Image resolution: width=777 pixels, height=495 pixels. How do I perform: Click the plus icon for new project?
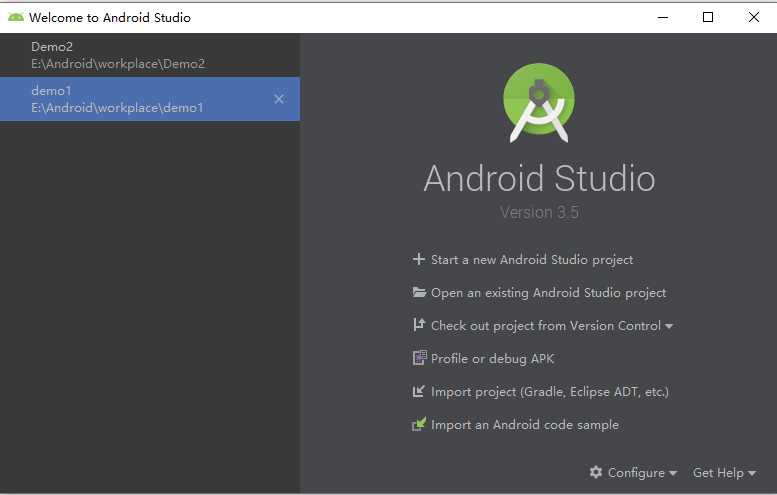(419, 259)
